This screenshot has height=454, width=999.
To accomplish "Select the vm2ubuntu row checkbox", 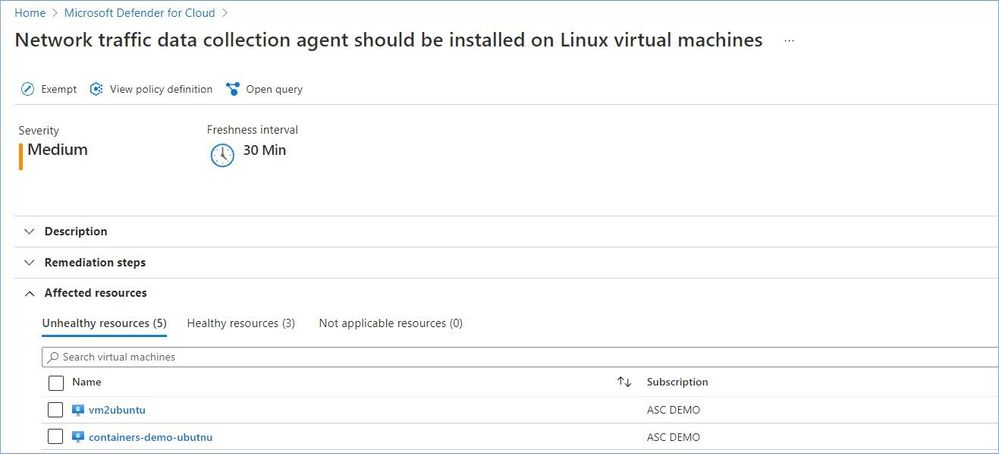I will pyautogui.click(x=55, y=409).
